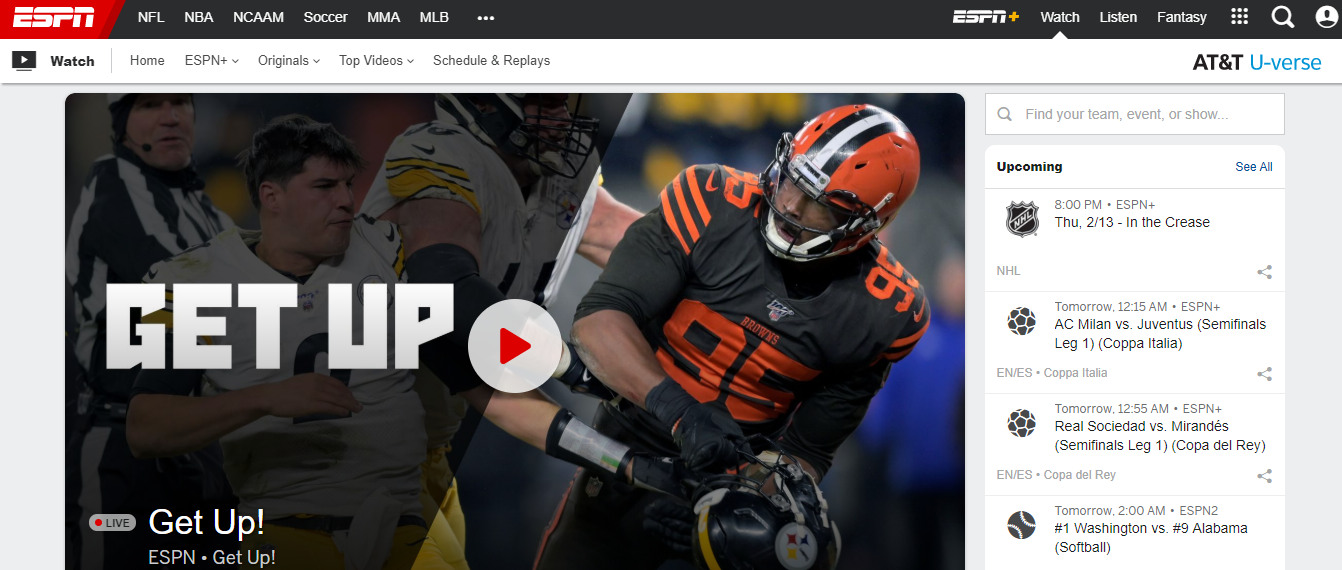This screenshot has width=1342, height=570.
Task: Go to the Listen section
Action: coord(1118,17)
